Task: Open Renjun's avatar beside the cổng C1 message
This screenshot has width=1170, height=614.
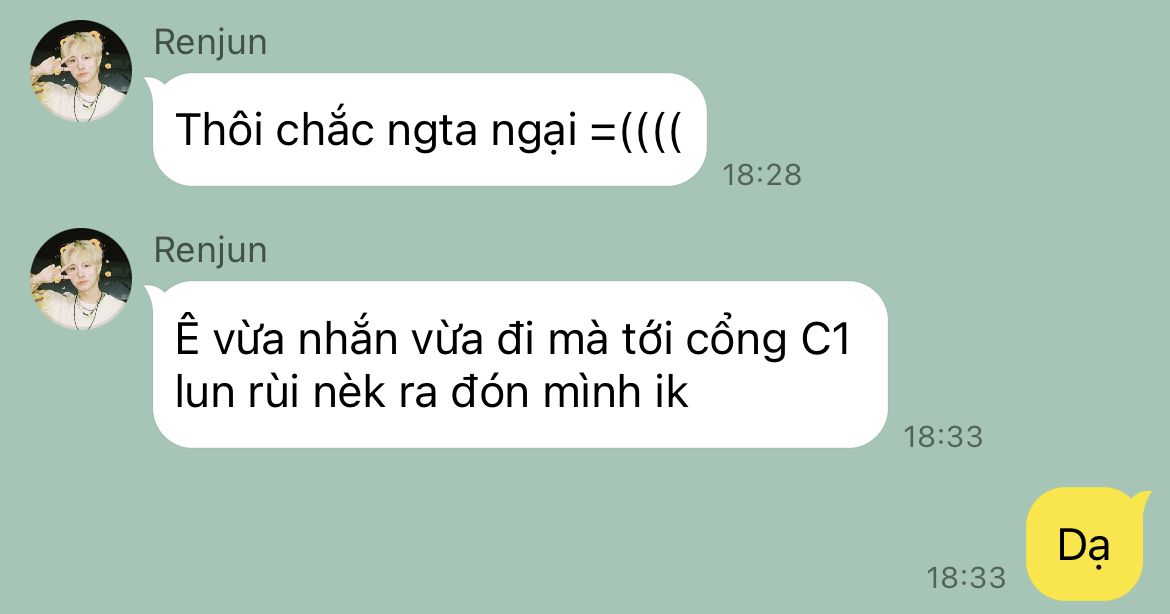Action: [81, 279]
